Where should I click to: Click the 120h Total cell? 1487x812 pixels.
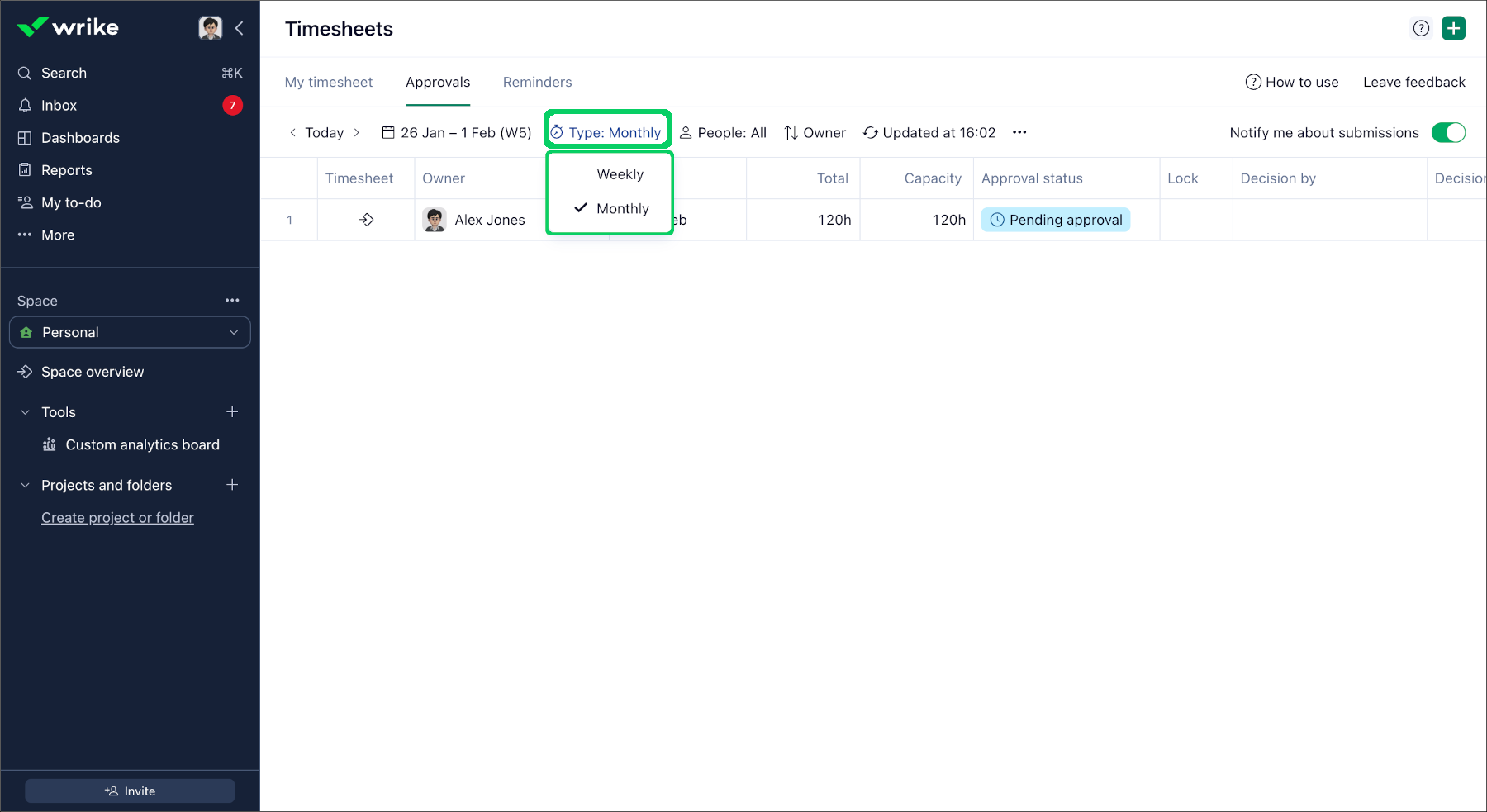coord(803,220)
